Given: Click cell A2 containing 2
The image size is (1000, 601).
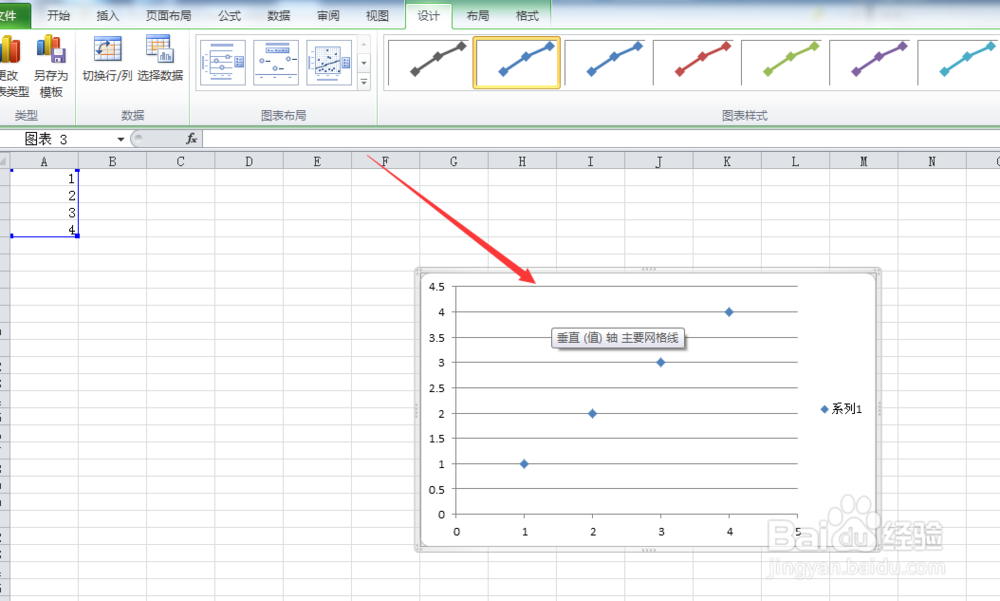Looking at the screenshot, I should 44,195.
